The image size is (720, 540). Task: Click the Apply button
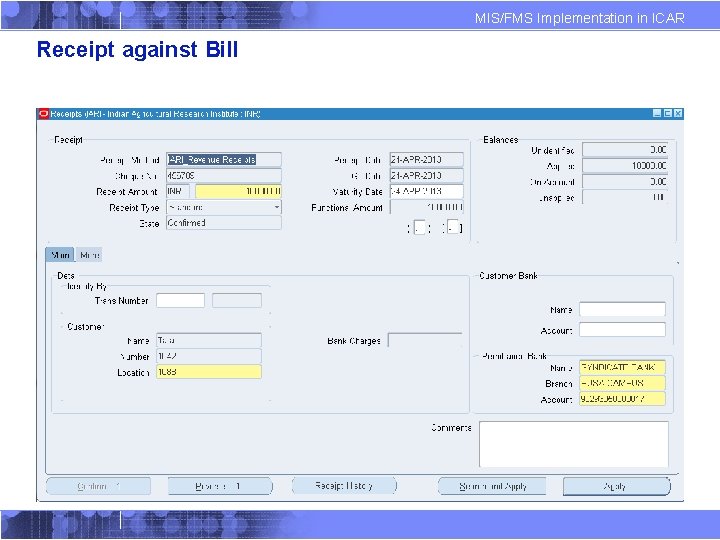pyautogui.click(x=616, y=486)
